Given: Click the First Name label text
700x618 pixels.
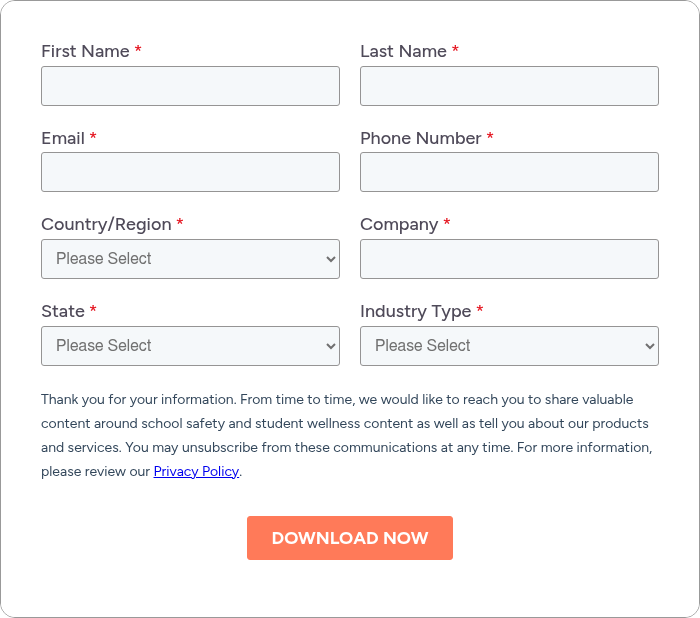Looking at the screenshot, I should tap(85, 51).
